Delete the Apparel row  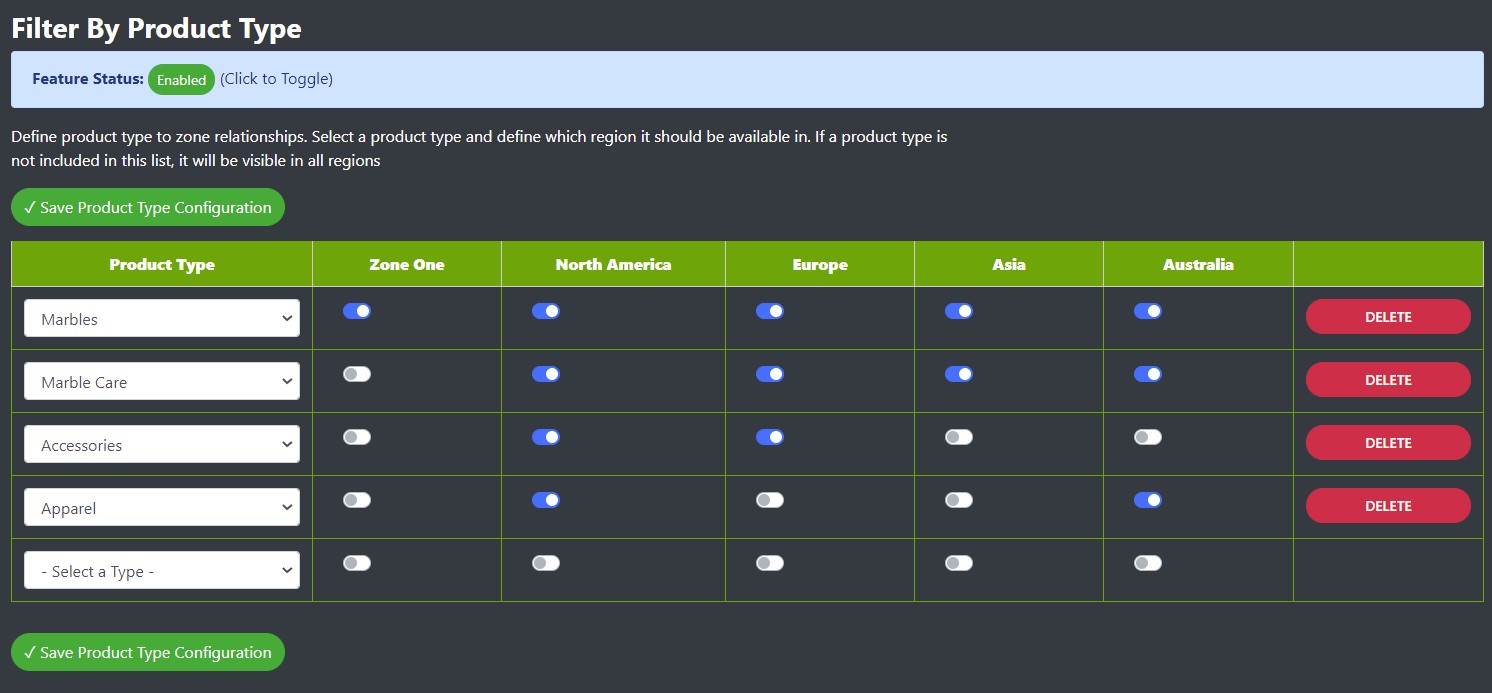[x=1388, y=506]
